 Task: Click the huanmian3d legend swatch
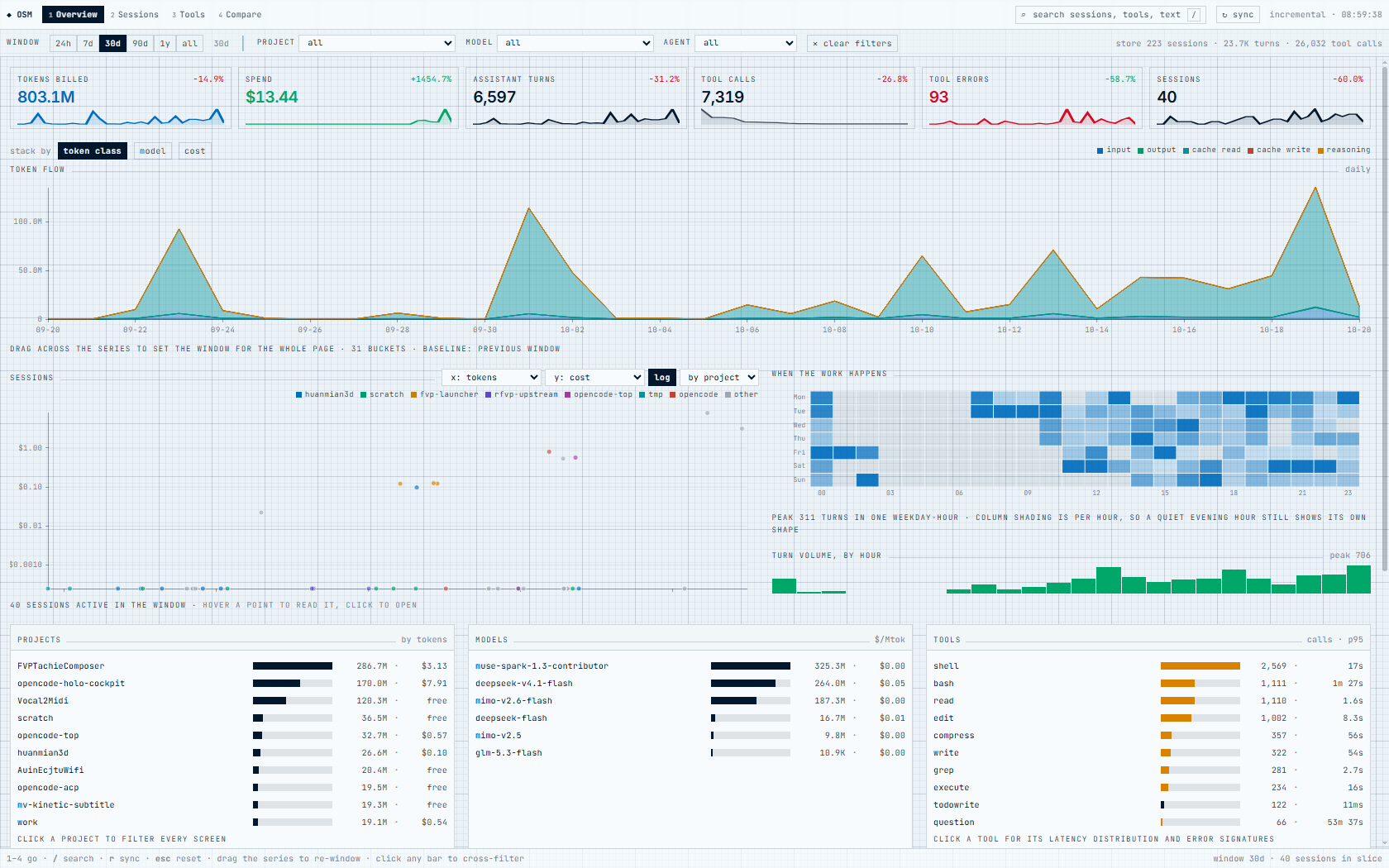pos(298,395)
